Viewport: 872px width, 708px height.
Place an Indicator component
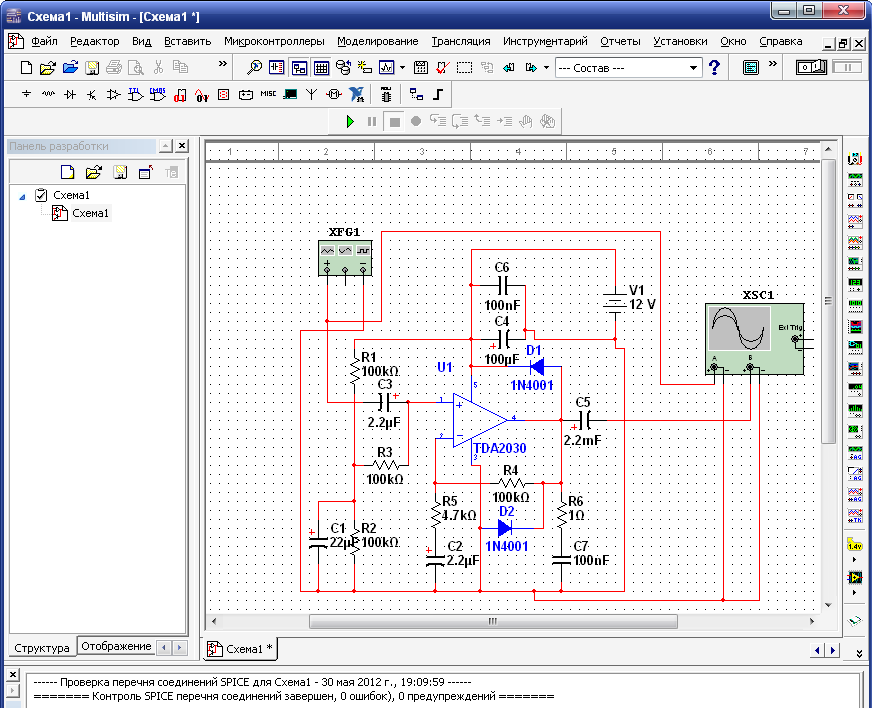(224, 95)
